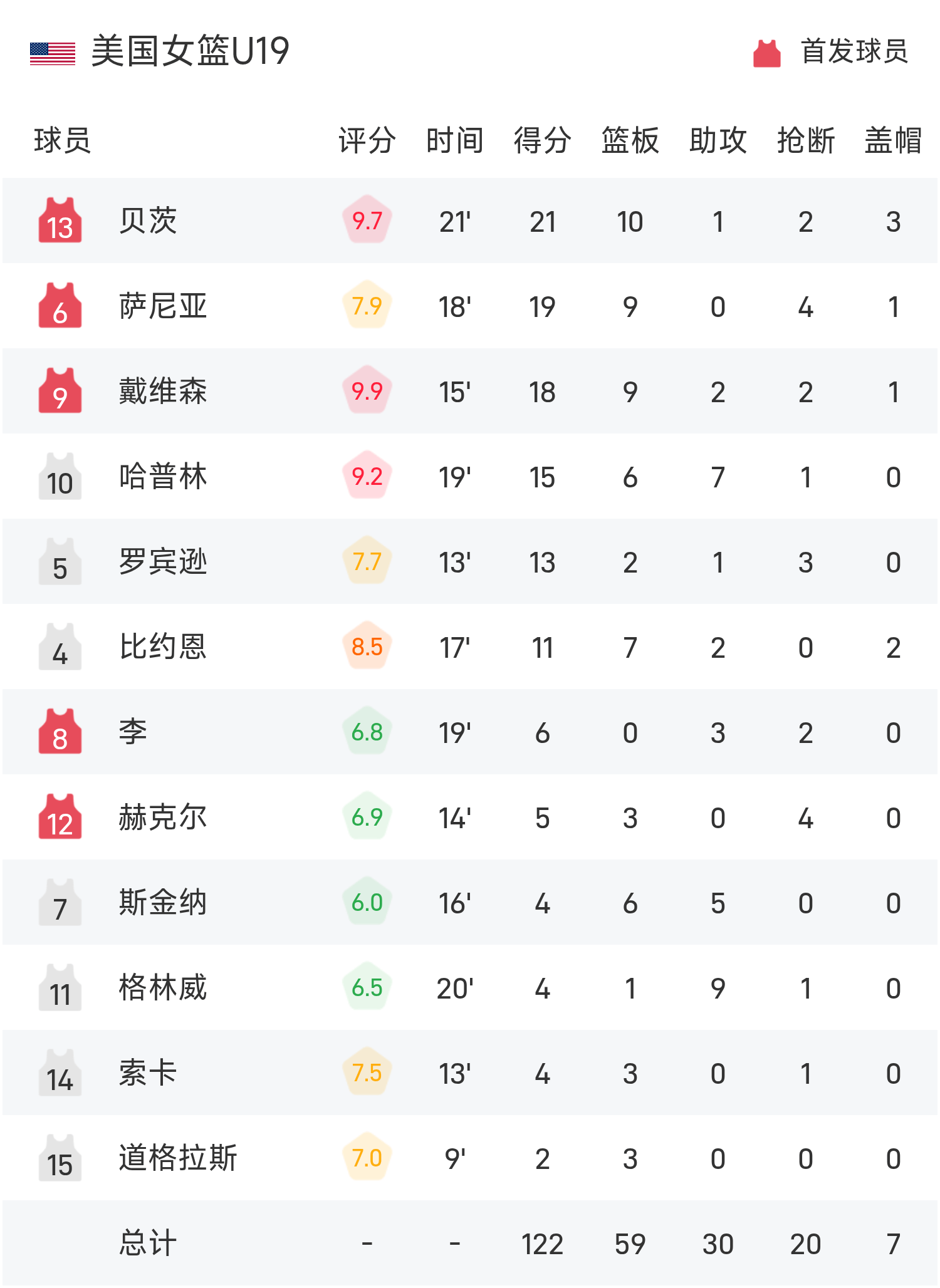This screenshot has width=940, height=1288.
Task: Click the gray number 10 jersey
Action: pos(60,477)
